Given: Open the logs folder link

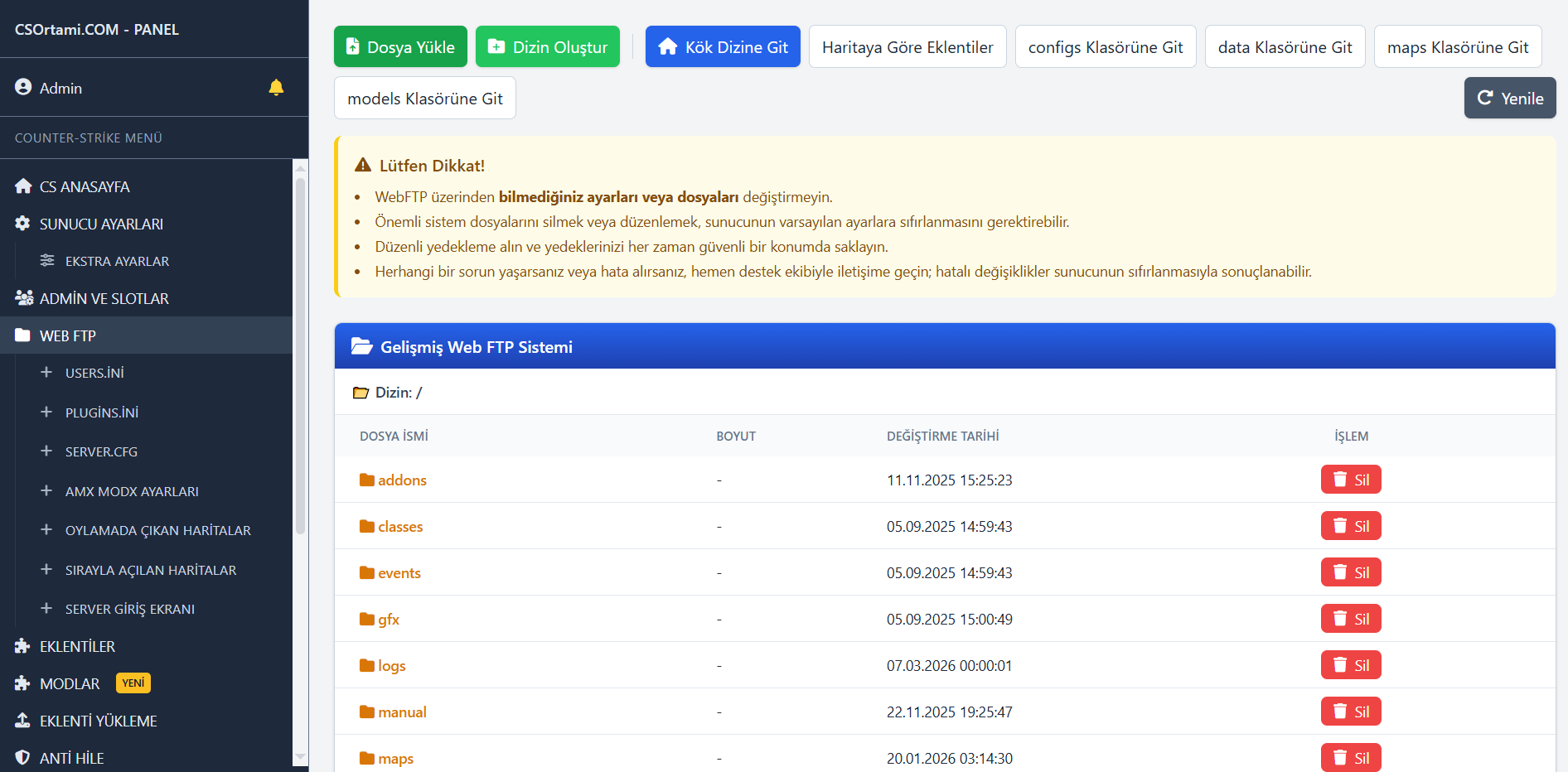Looking at the screenshot, I should point(391,666).
